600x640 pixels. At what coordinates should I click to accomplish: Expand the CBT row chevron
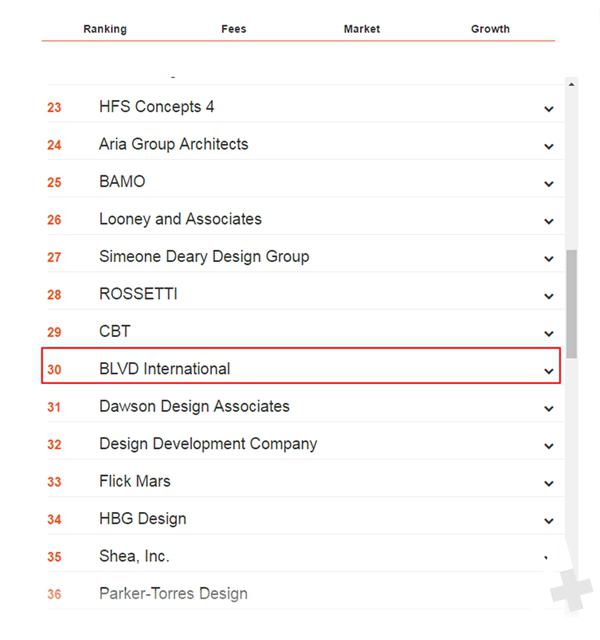pos(549,334)
